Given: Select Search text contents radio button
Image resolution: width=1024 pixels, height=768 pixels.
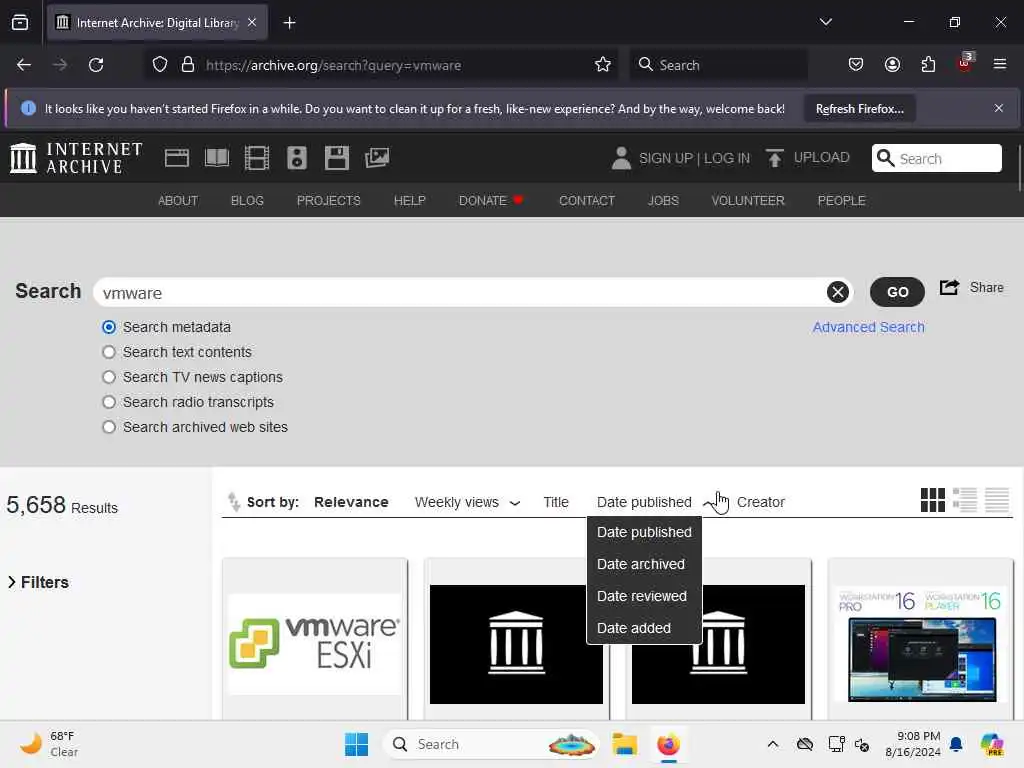Looking at the screenshot, I should 109,352.
